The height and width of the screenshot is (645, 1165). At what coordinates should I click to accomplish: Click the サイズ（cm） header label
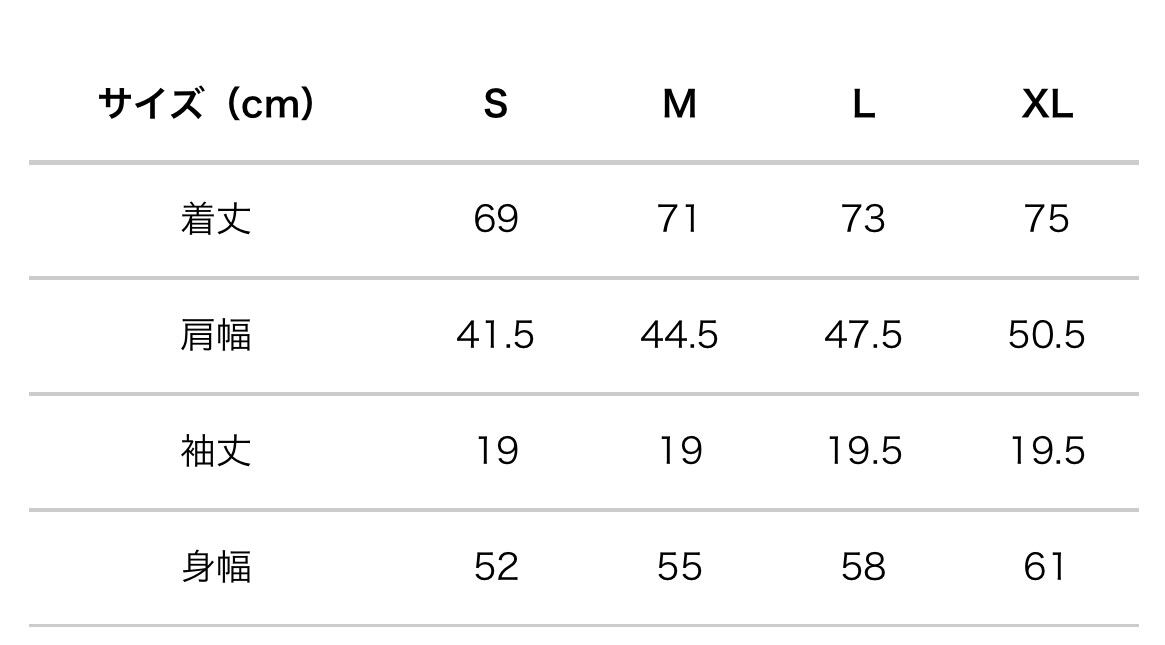click(x=206, y=103)
